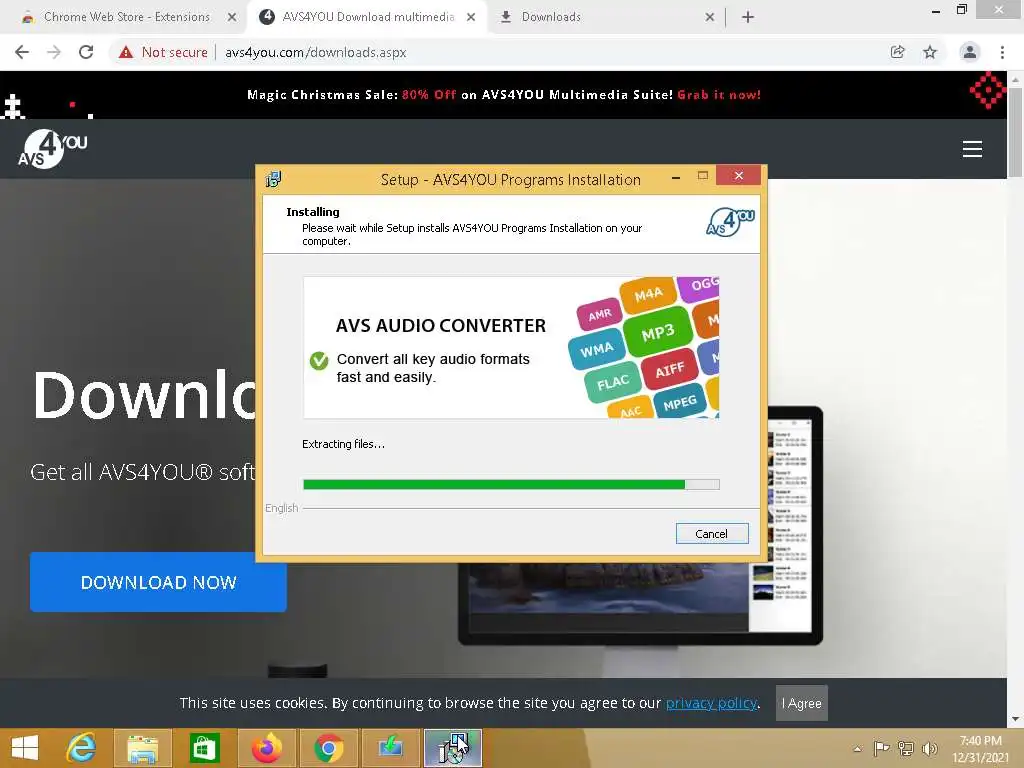The height and width of the screenshot is (768, 1024).
Task: Show hidden system tray icons
Action: (x=857, y=748)
